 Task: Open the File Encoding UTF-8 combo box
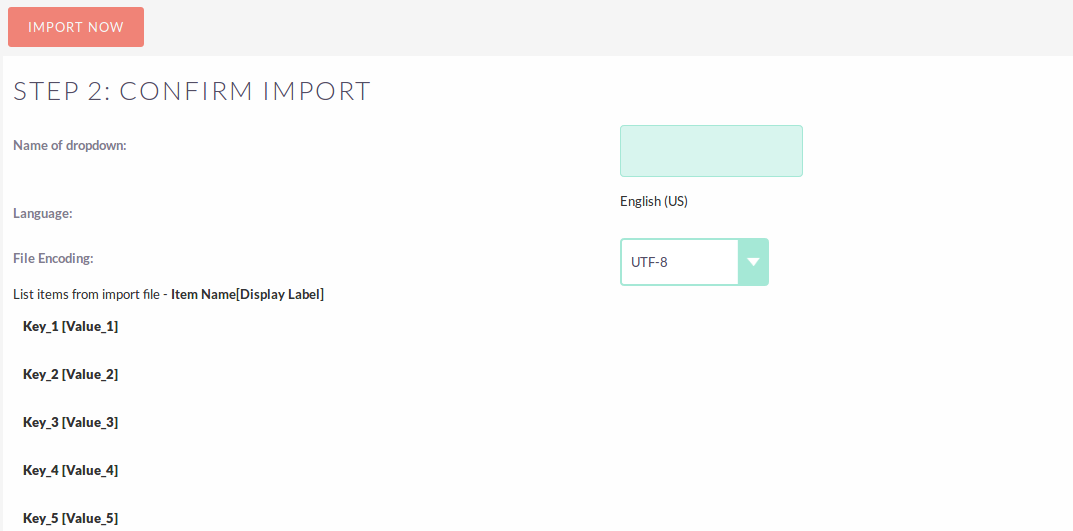(x=679, y=262)
